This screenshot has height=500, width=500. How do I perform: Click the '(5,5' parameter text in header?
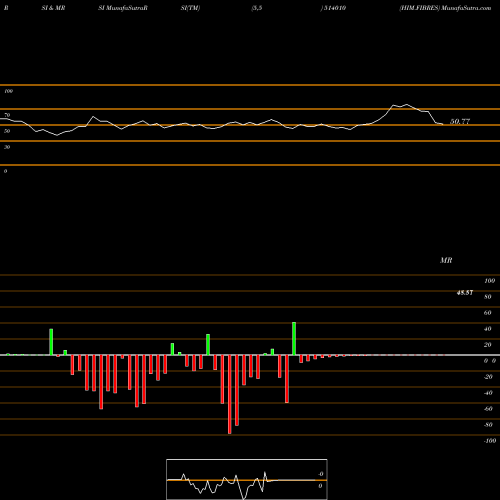[x=257, y=8]
